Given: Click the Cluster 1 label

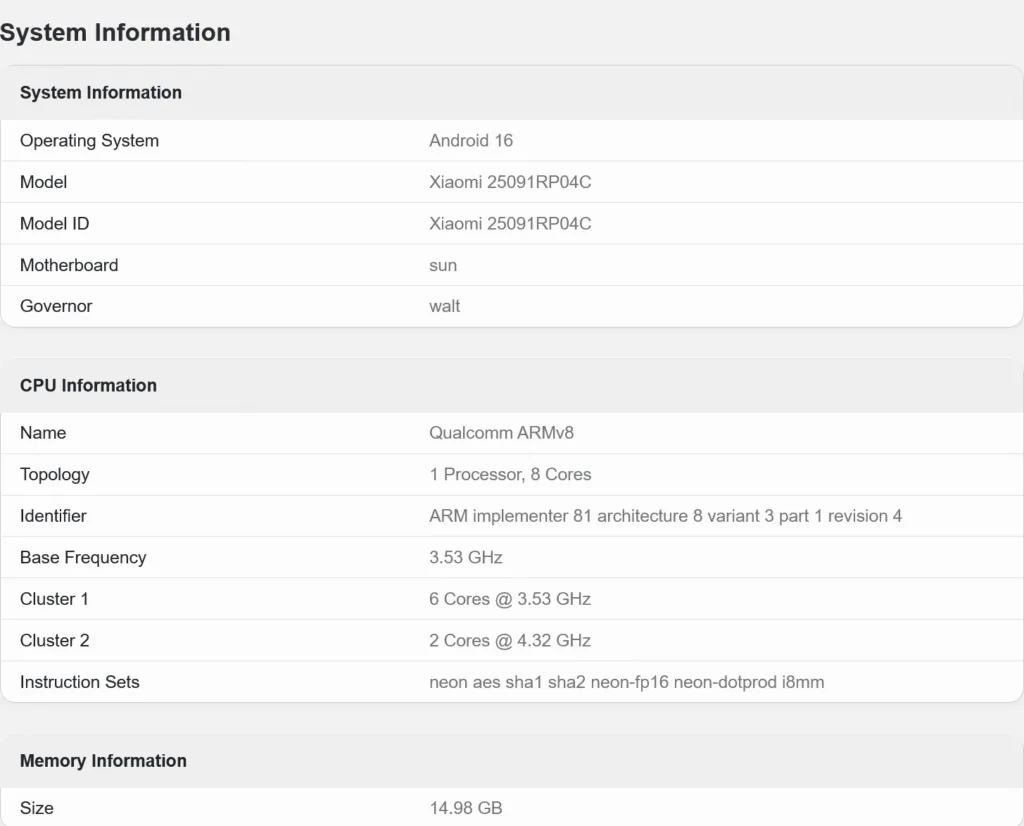Looking at the screenshot, I should [x=54, y=599].
